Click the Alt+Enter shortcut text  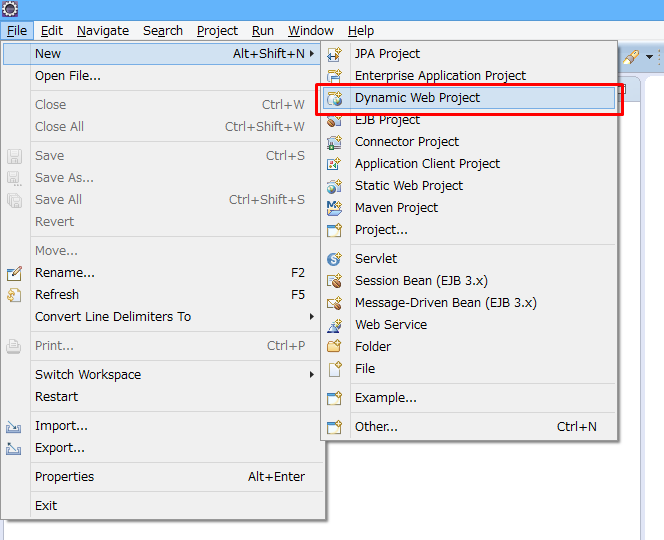click(x=277, y=477)
